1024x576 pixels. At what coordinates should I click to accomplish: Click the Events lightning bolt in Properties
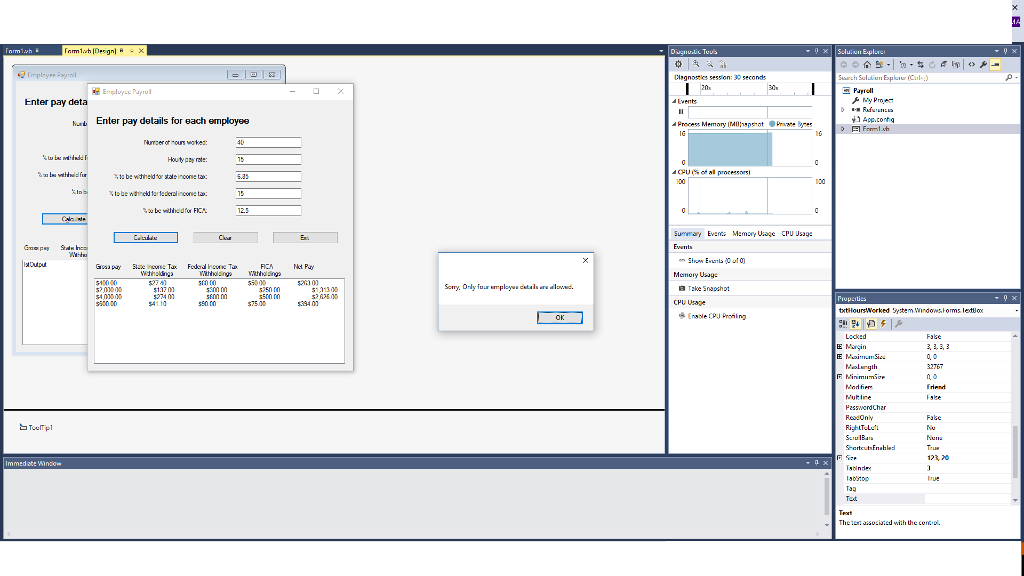[883, 322]
